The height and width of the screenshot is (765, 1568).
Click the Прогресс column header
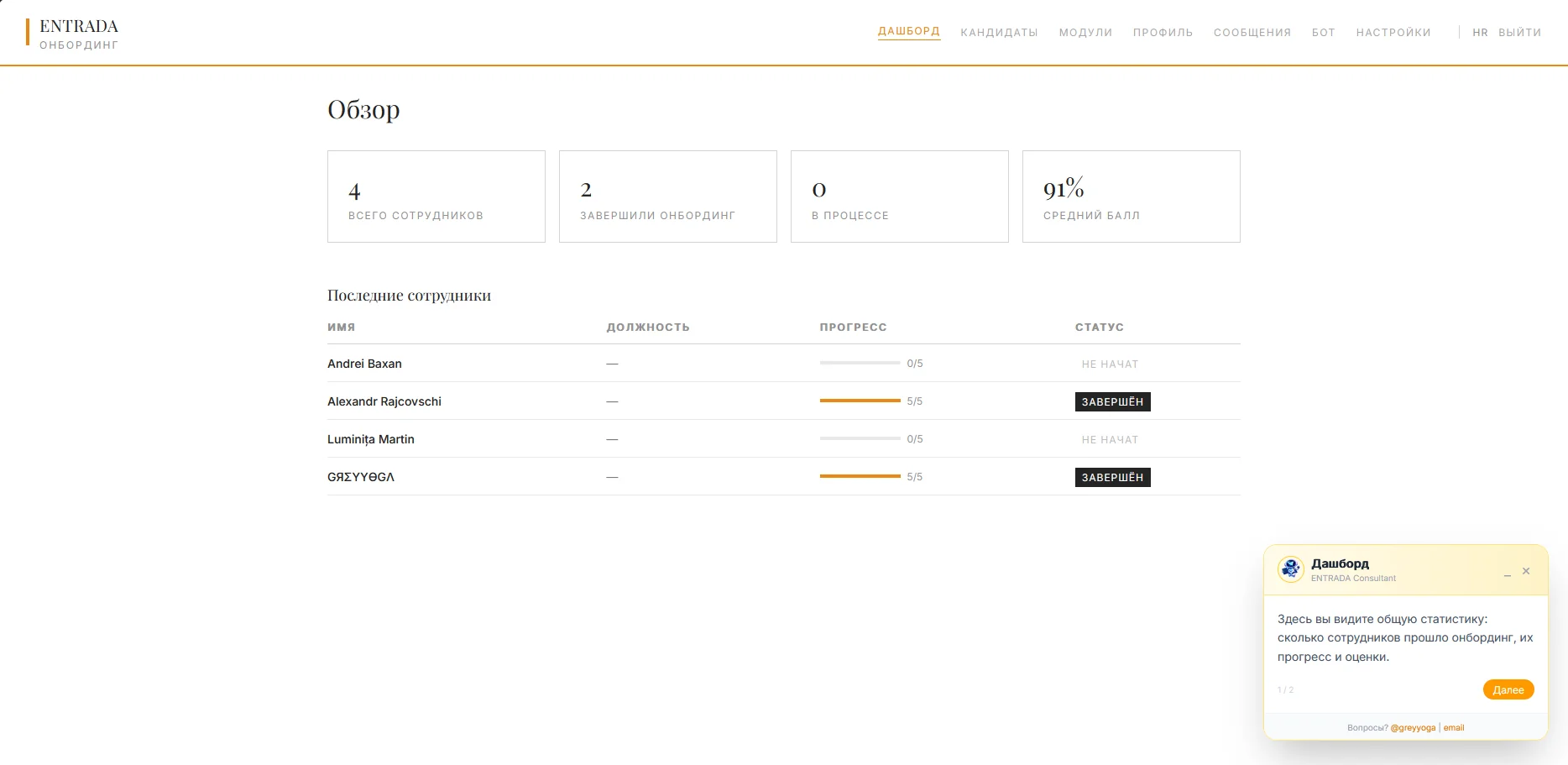click(x=853, y=327)
